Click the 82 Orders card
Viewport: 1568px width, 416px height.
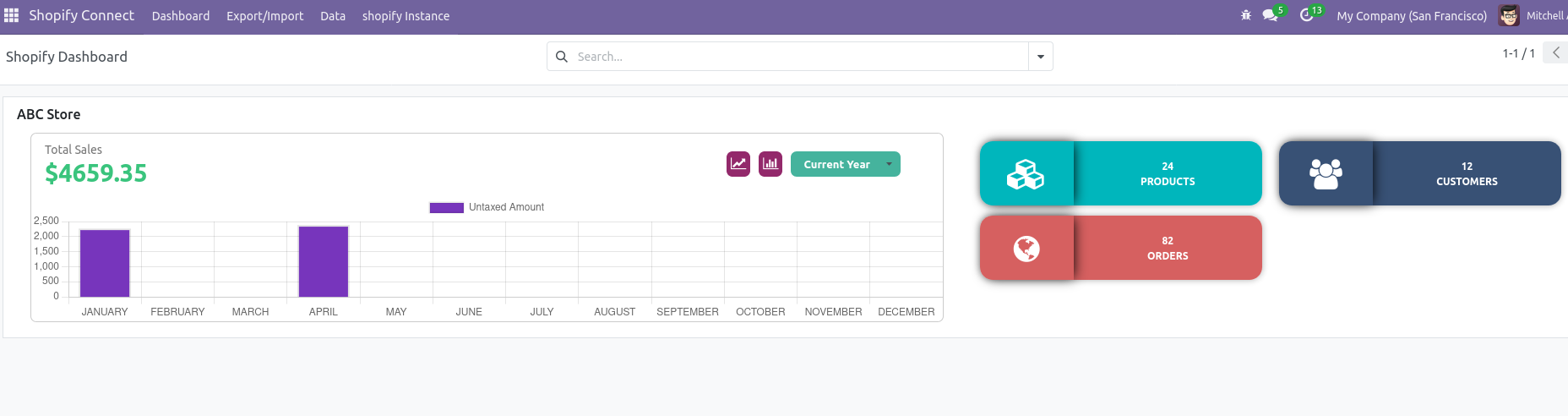[1168, 248]
